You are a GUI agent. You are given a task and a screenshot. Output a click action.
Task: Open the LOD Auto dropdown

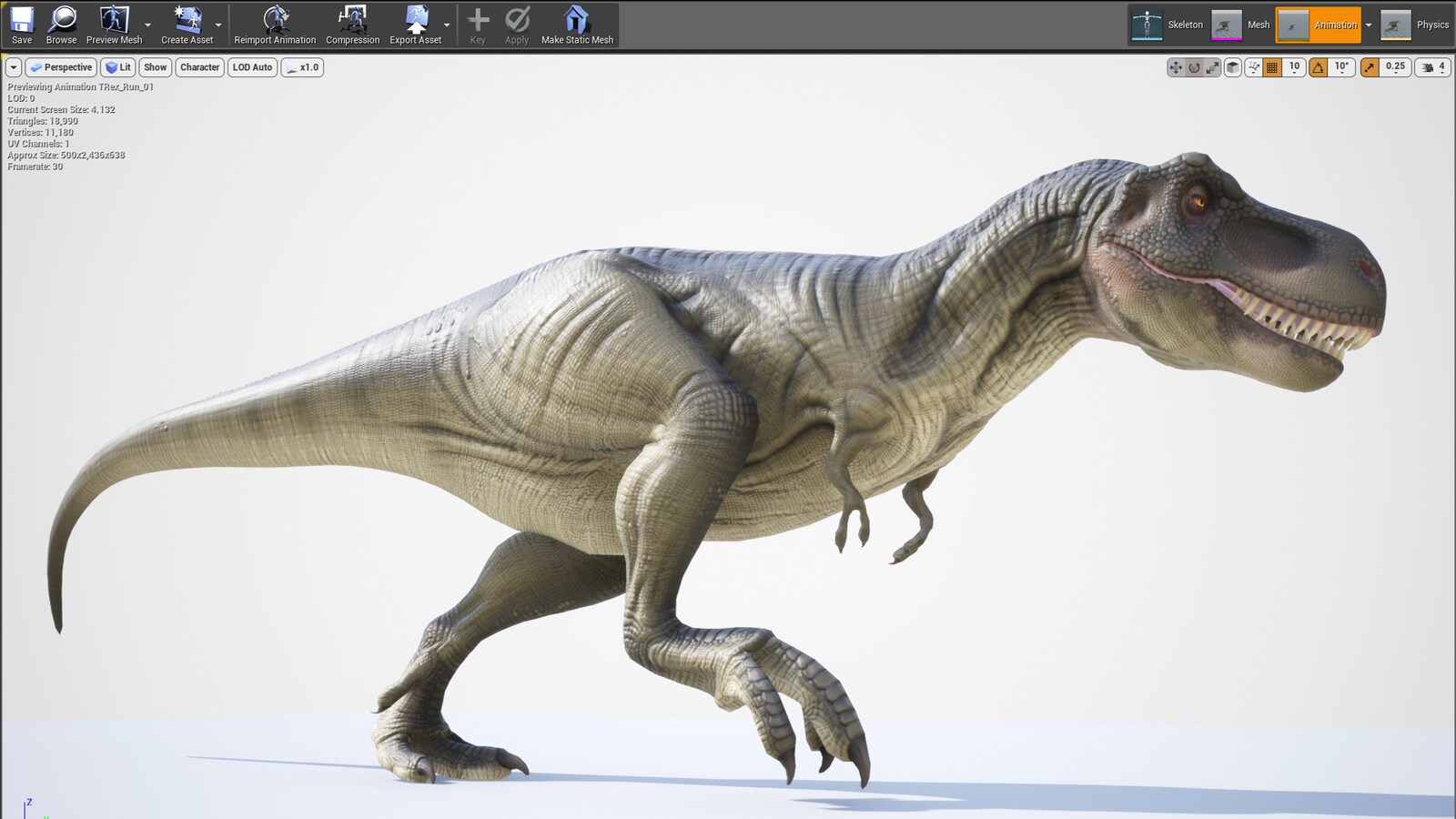[x=252, y=66]
